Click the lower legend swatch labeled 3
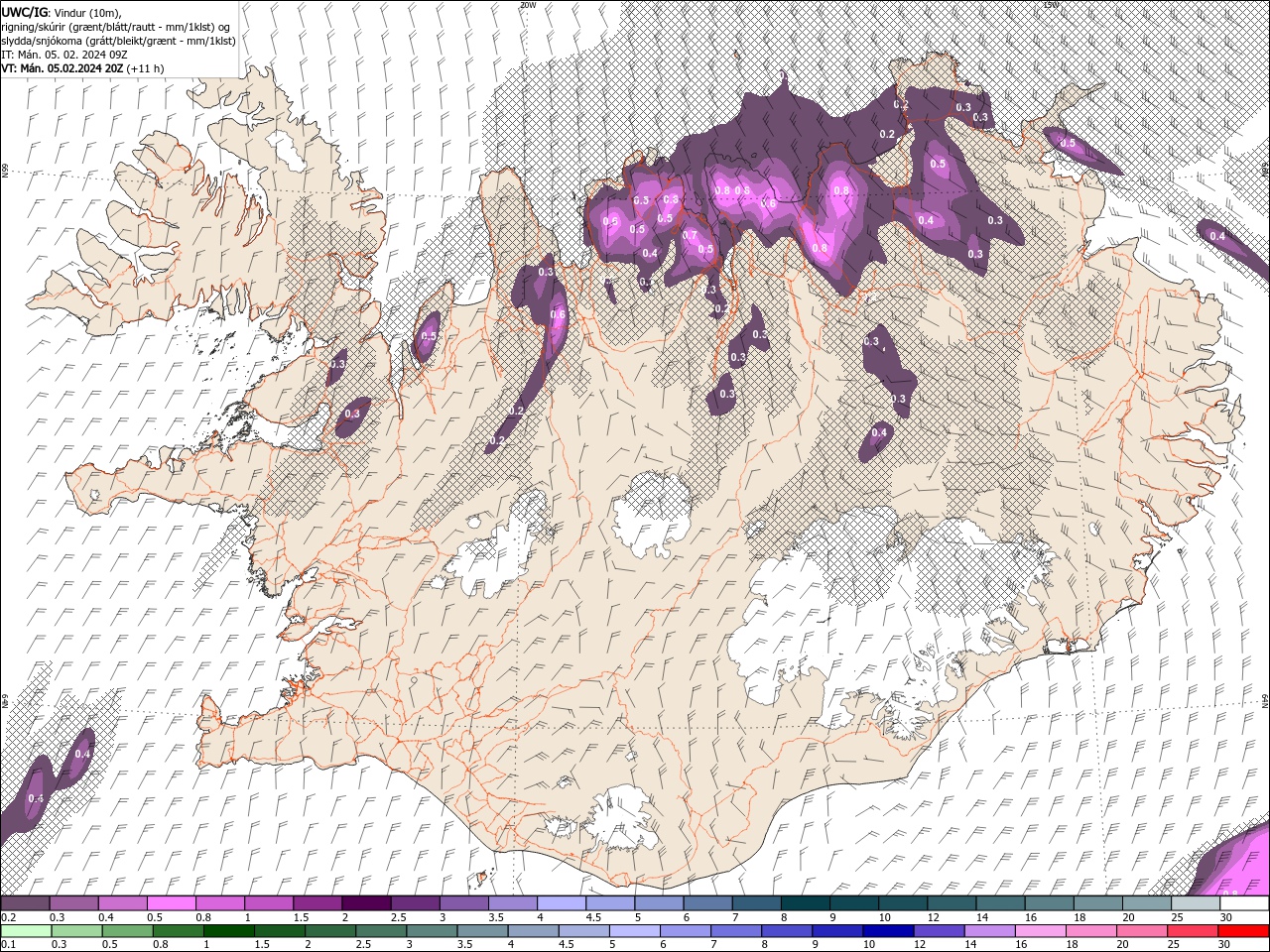Image resolution: width=1270 pixels, height=952 pixels. (x=431, y=931)
